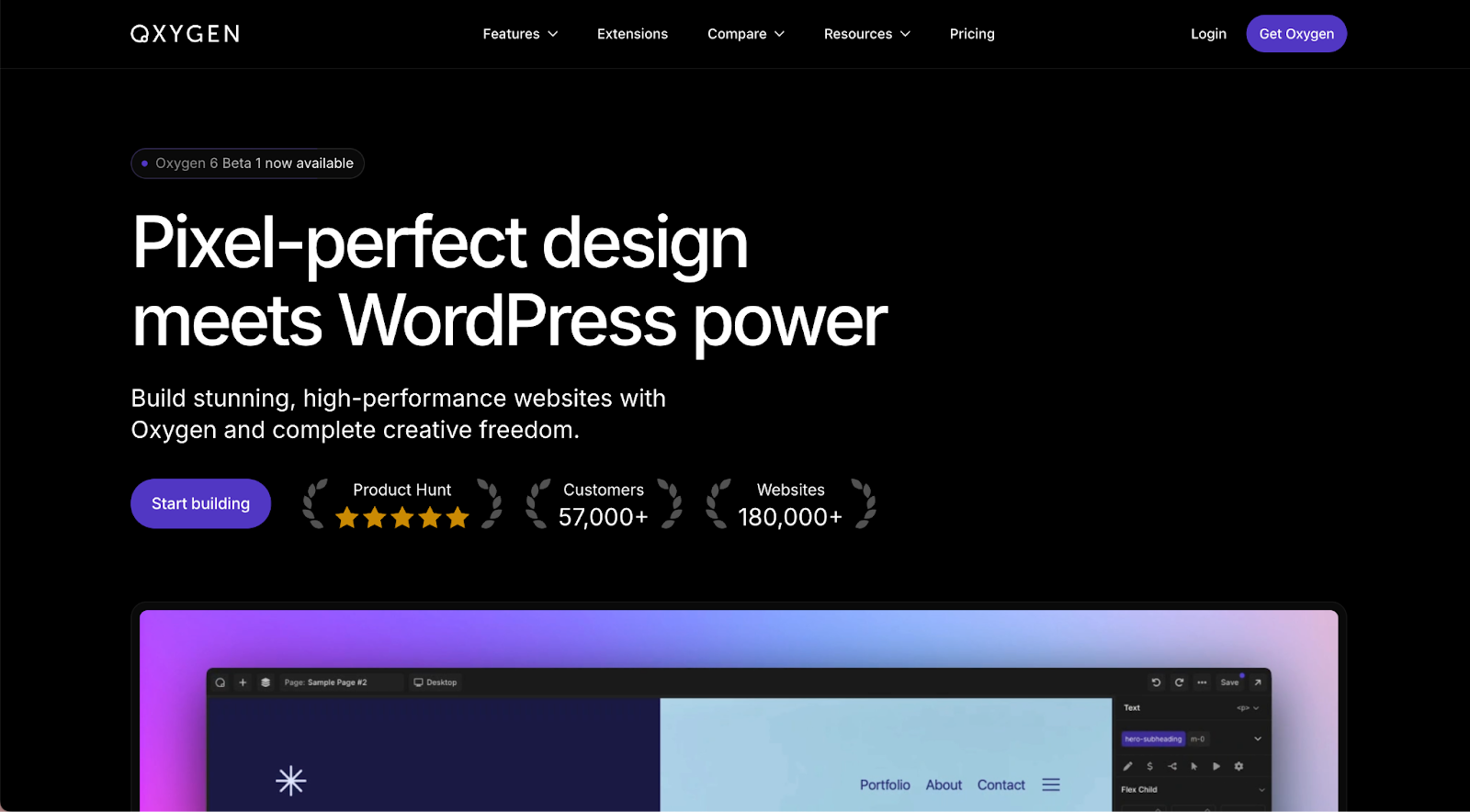The height and width of the screenshot is (812, 1470).
Task: Go to the Pricing page
Action: 972,34
